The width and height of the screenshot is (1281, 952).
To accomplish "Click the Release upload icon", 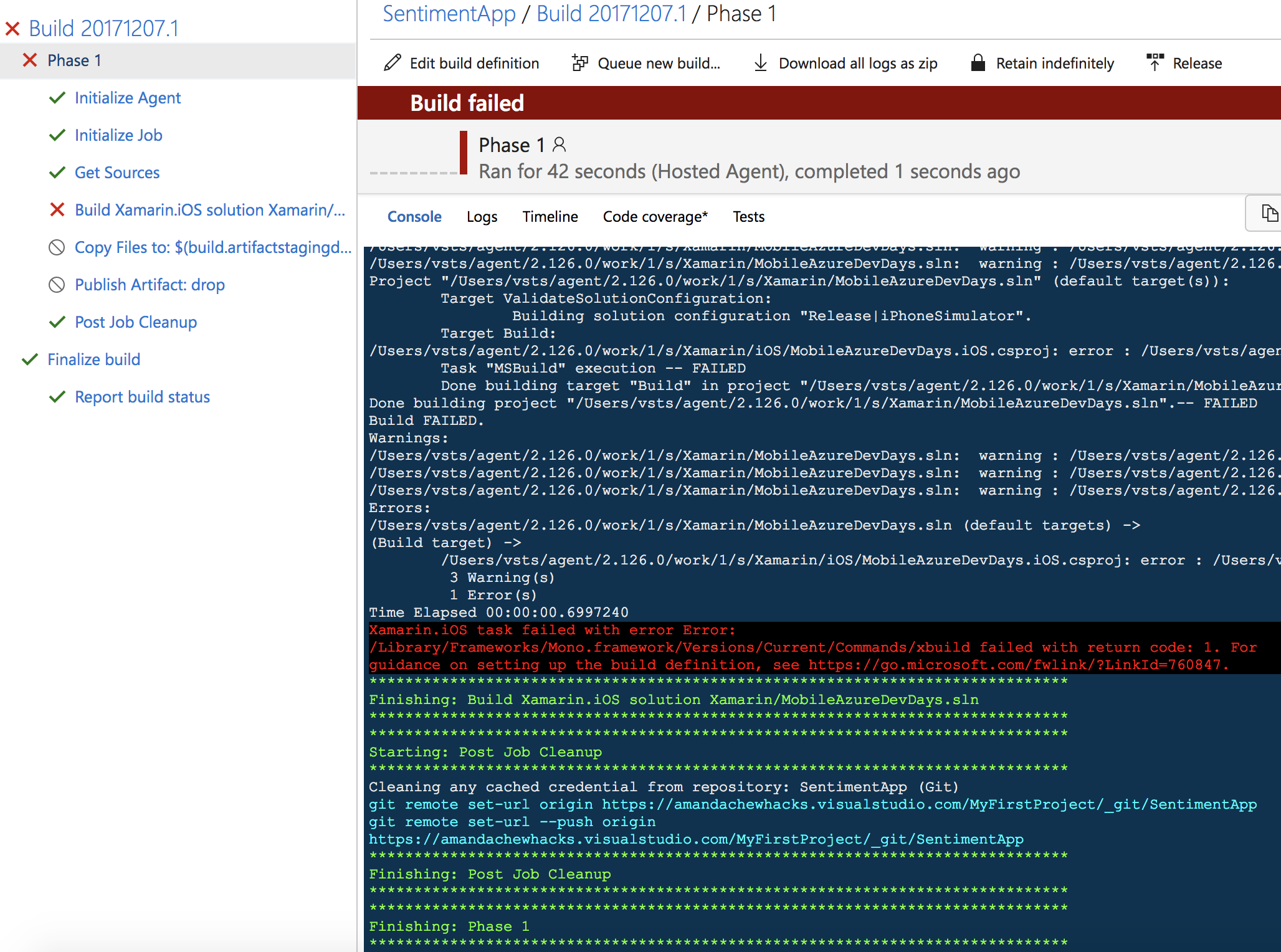I will 1155,63.
